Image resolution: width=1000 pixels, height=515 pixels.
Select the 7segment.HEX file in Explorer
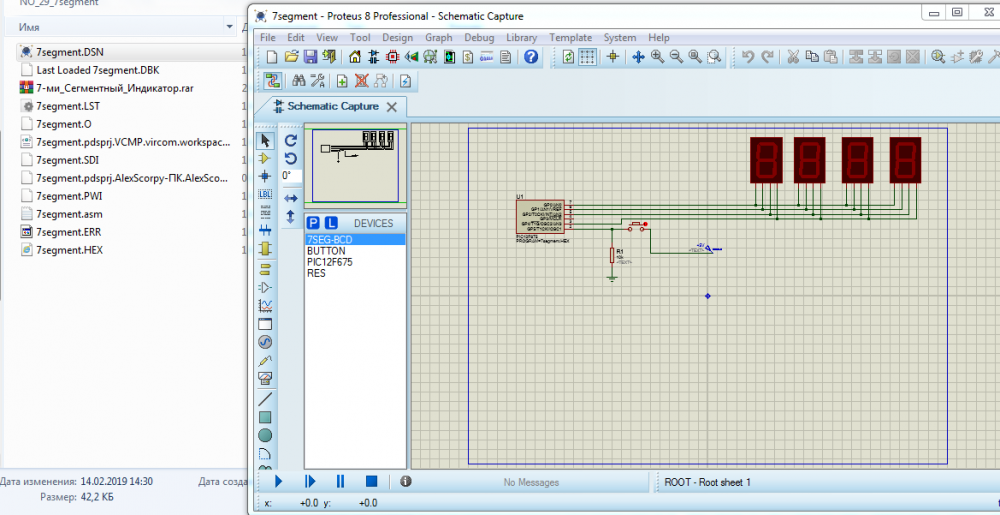[x=69, y=250]
